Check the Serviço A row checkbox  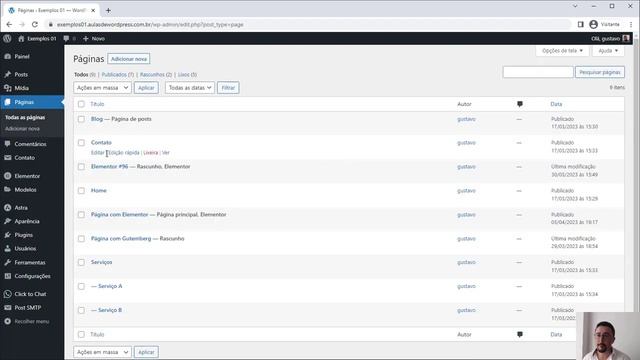click(x=81, y=286)
